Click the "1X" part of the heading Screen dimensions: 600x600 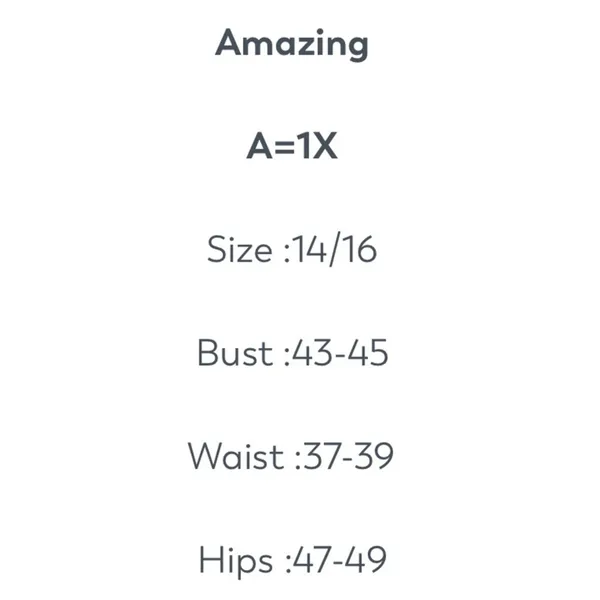[x=317, y=145]
